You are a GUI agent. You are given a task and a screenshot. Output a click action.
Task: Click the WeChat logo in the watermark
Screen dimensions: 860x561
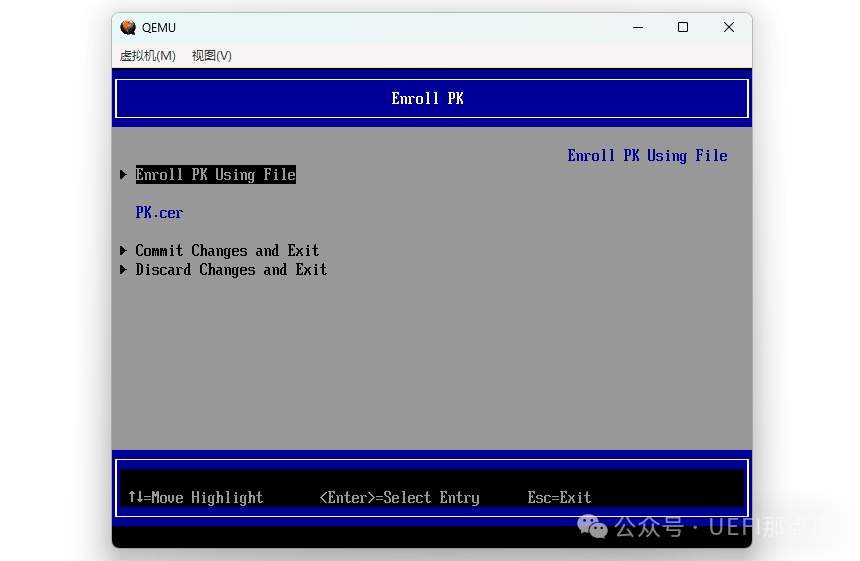[x=593, y=526]
